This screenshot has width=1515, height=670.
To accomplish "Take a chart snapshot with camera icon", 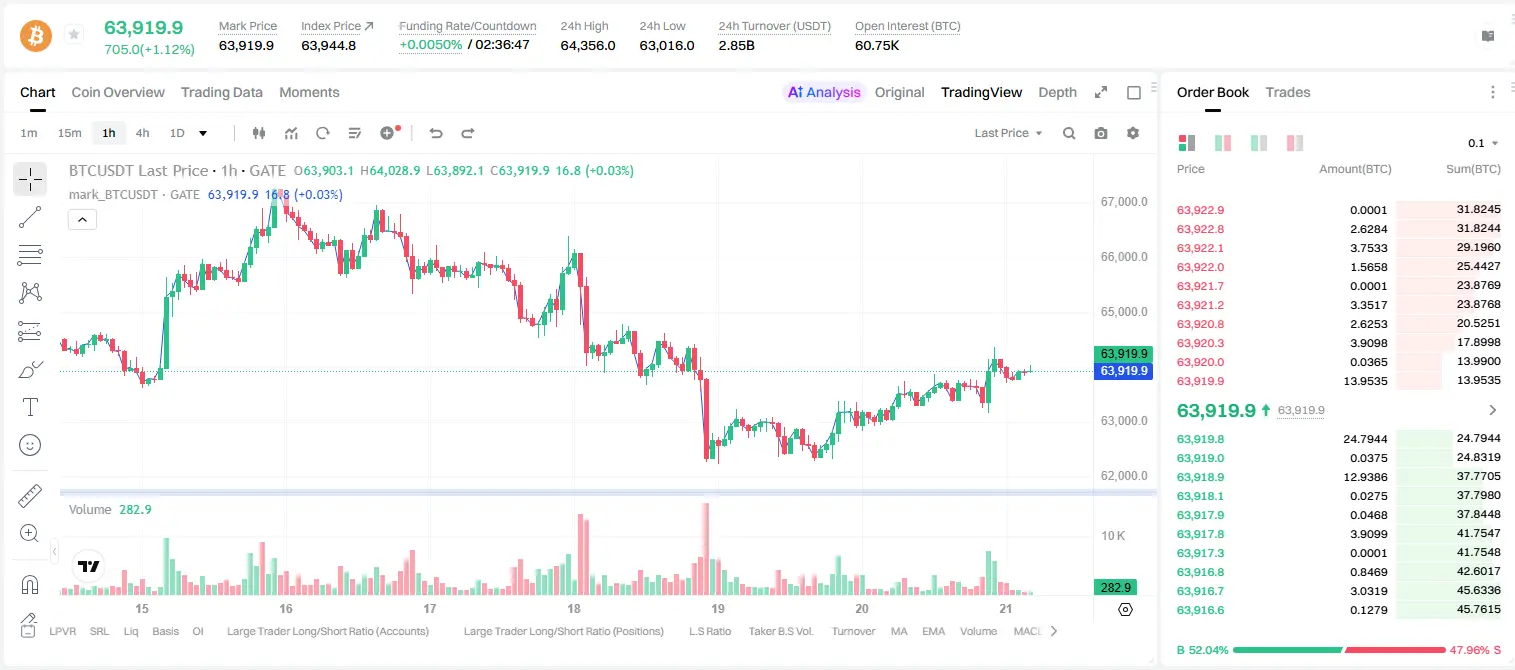I will [1101, 133].
